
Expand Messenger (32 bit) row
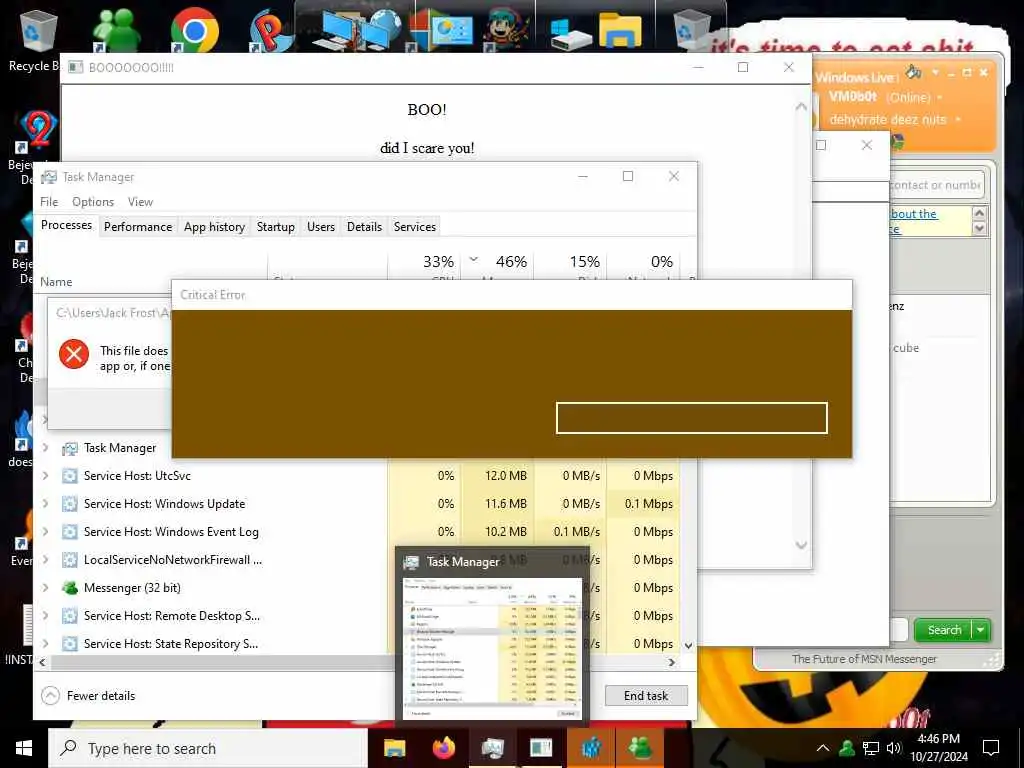(45, 588)
